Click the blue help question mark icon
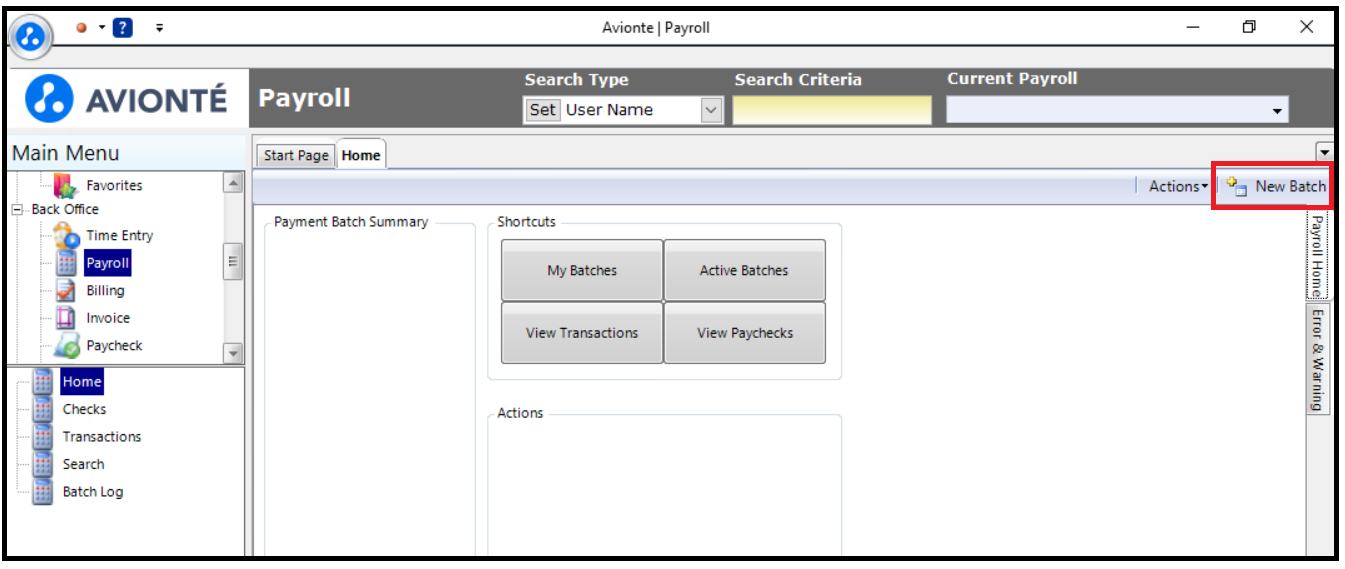 123,28
